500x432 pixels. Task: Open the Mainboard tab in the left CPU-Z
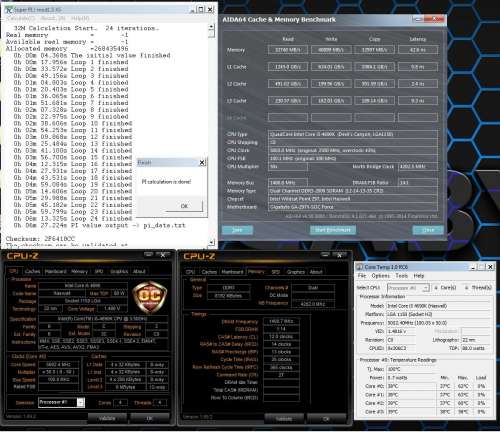tap(56, 272)
